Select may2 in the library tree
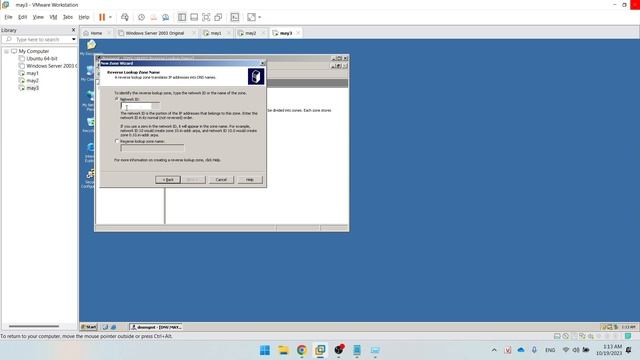This screenshot has height=360, width=640. click(32, 81)
